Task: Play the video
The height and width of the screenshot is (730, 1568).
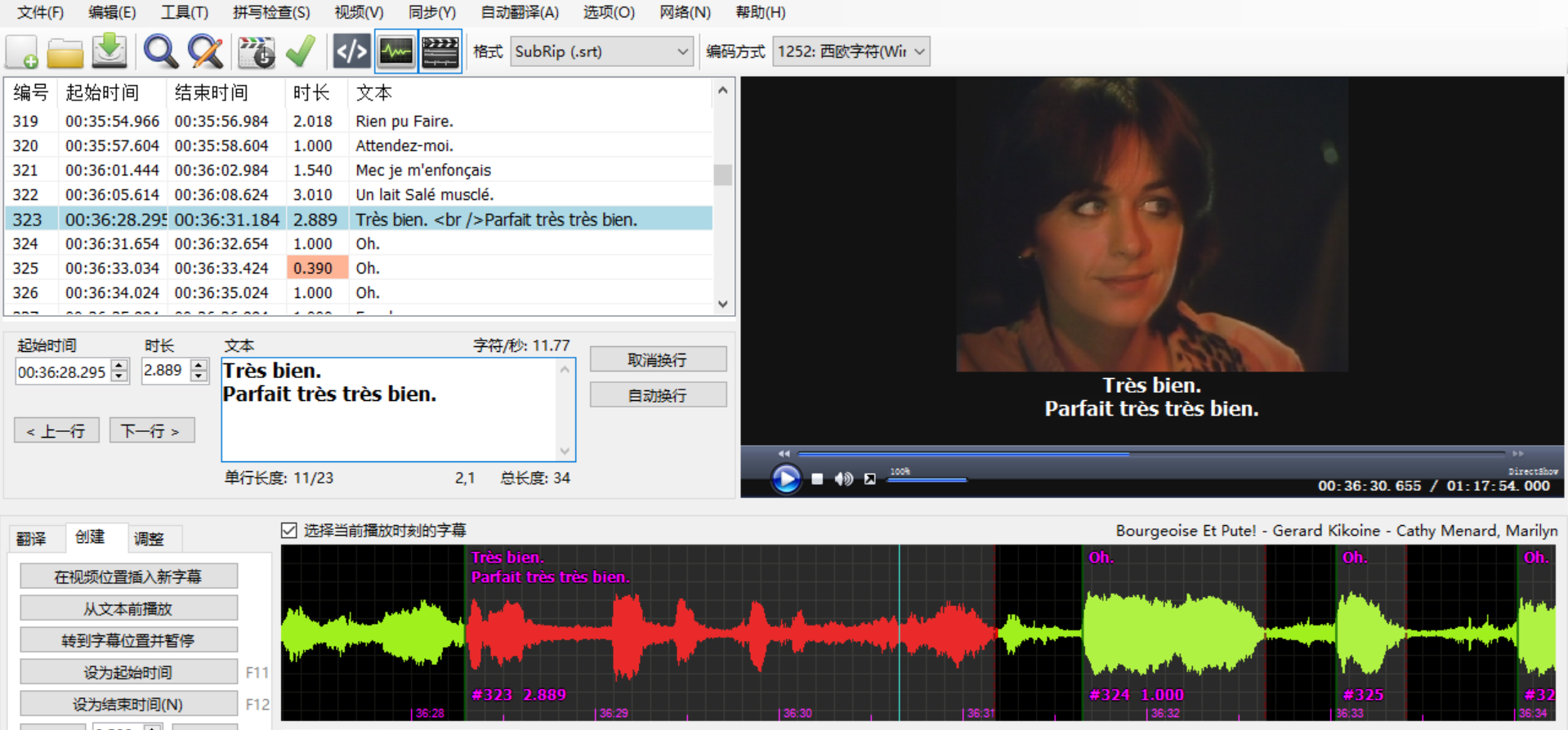Action: pyautogui.click(x=786, y=479)
